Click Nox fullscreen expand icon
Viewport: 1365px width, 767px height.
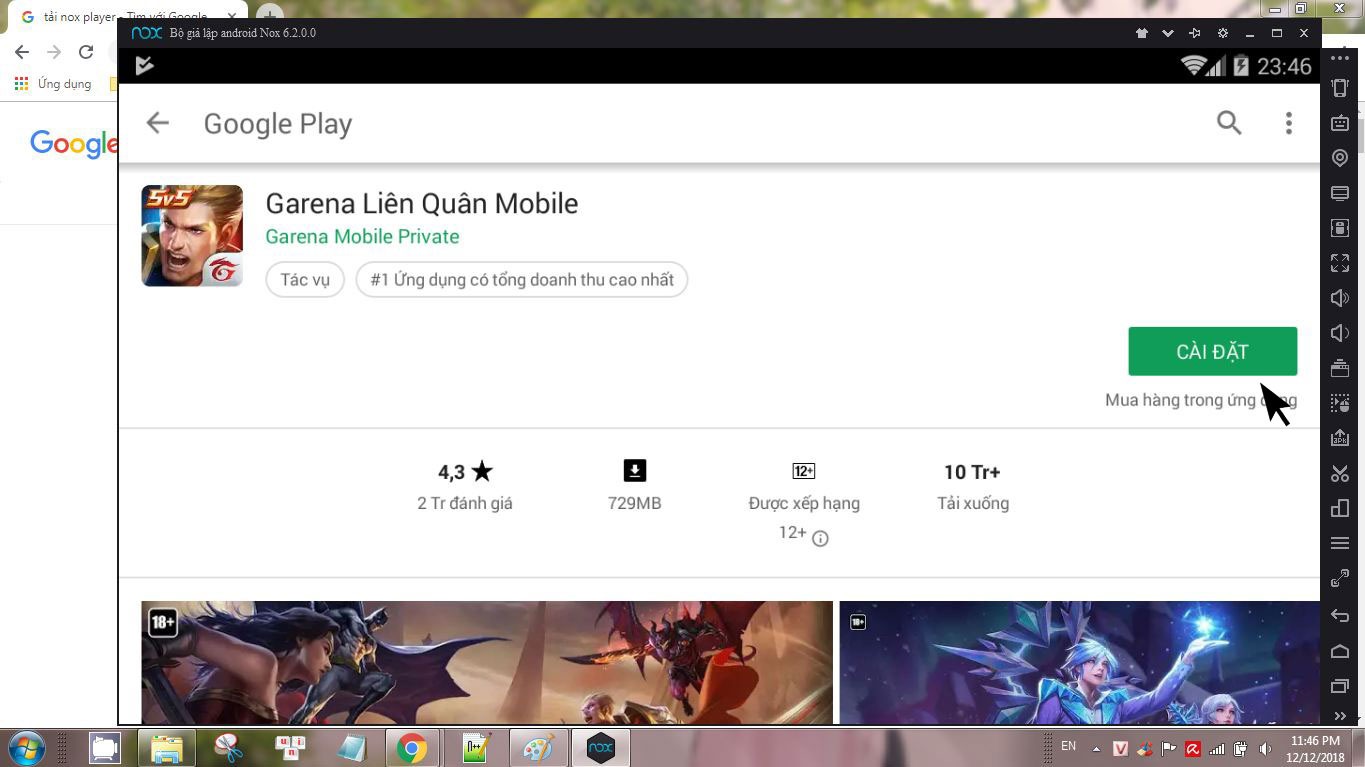tap(1340, 263)
